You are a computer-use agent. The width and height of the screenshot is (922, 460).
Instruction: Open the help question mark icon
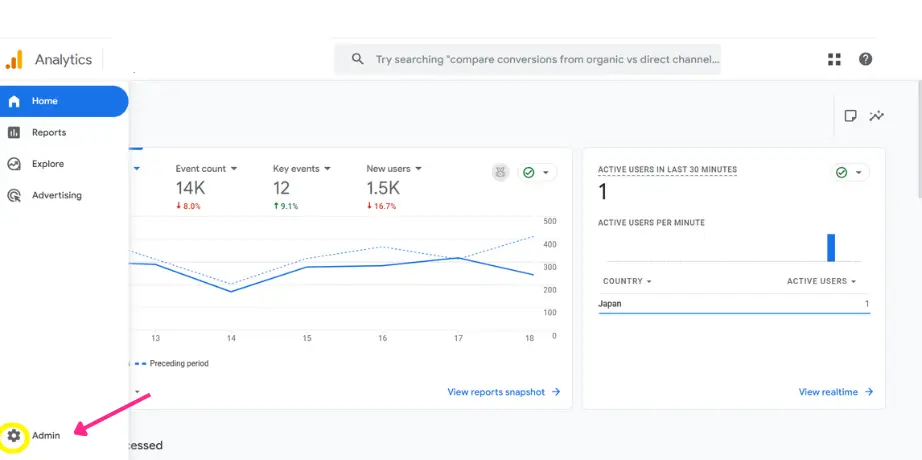[x=866, y=59]
